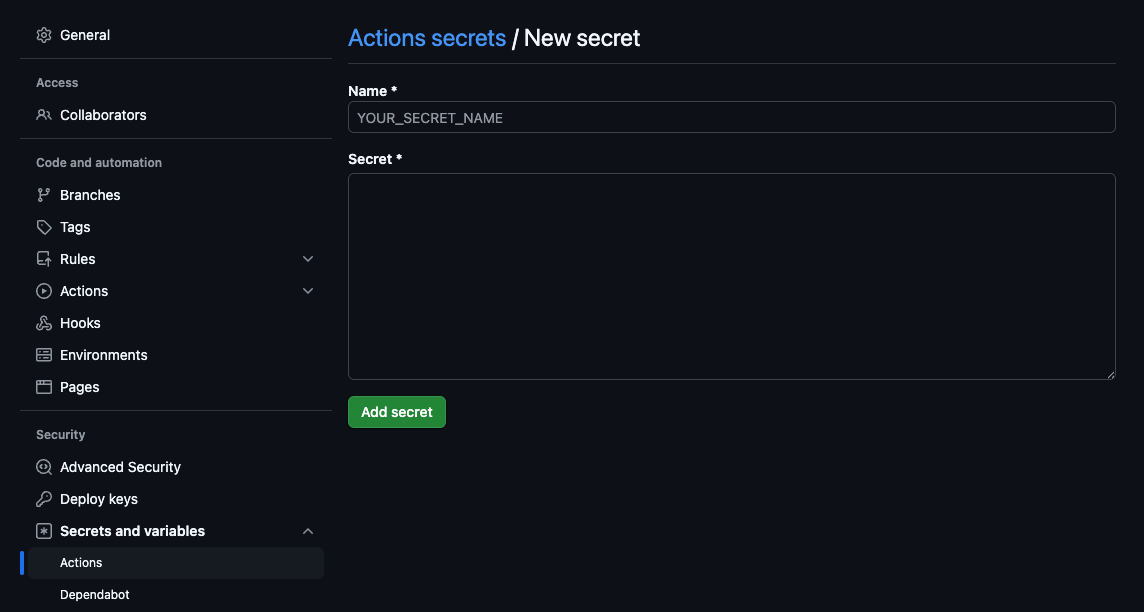Click the Collaborators people icon
This screenshot has width=1144, height=612.
(x=44, y=115)
